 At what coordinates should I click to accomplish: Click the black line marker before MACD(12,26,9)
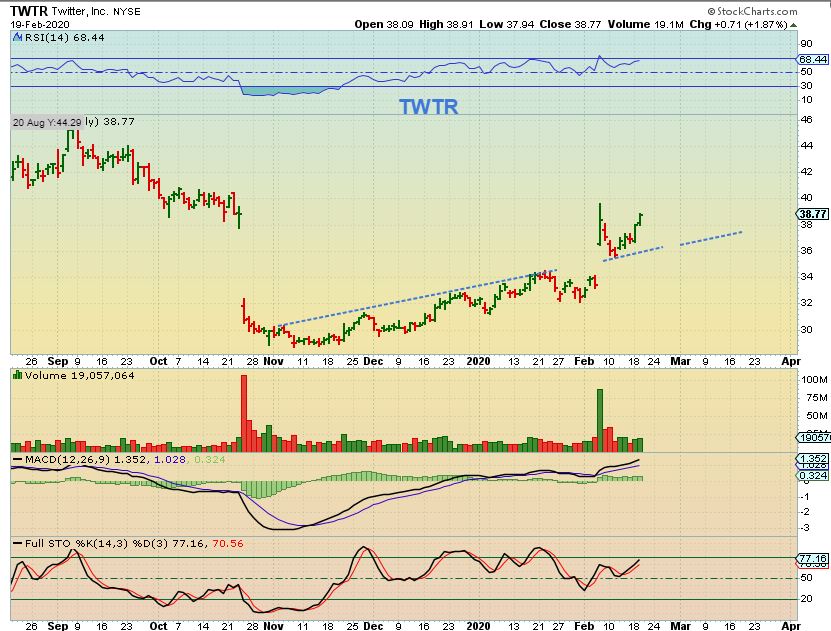coord(17,459)
